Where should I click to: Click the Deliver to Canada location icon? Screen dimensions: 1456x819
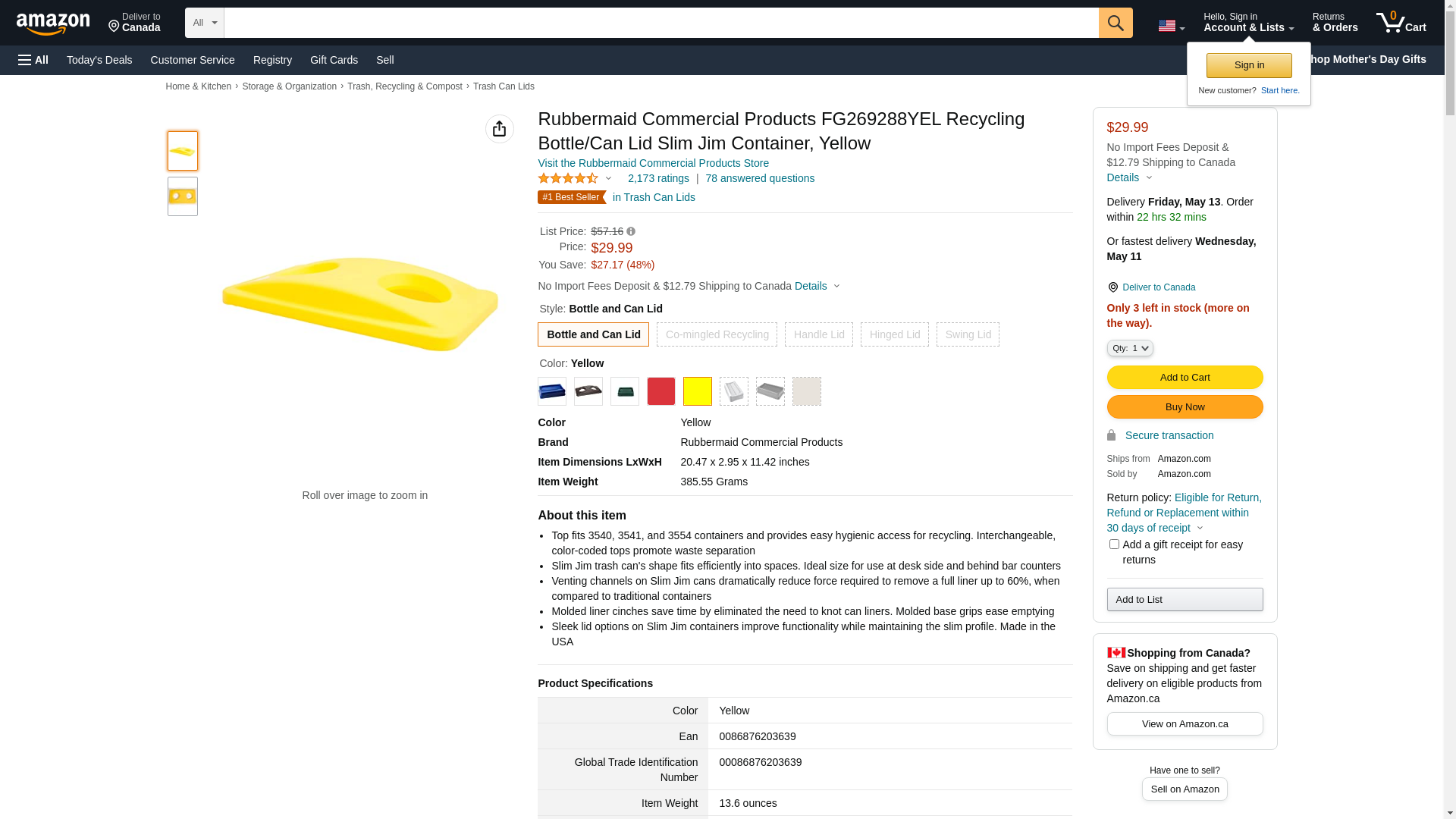[1112, 287]
